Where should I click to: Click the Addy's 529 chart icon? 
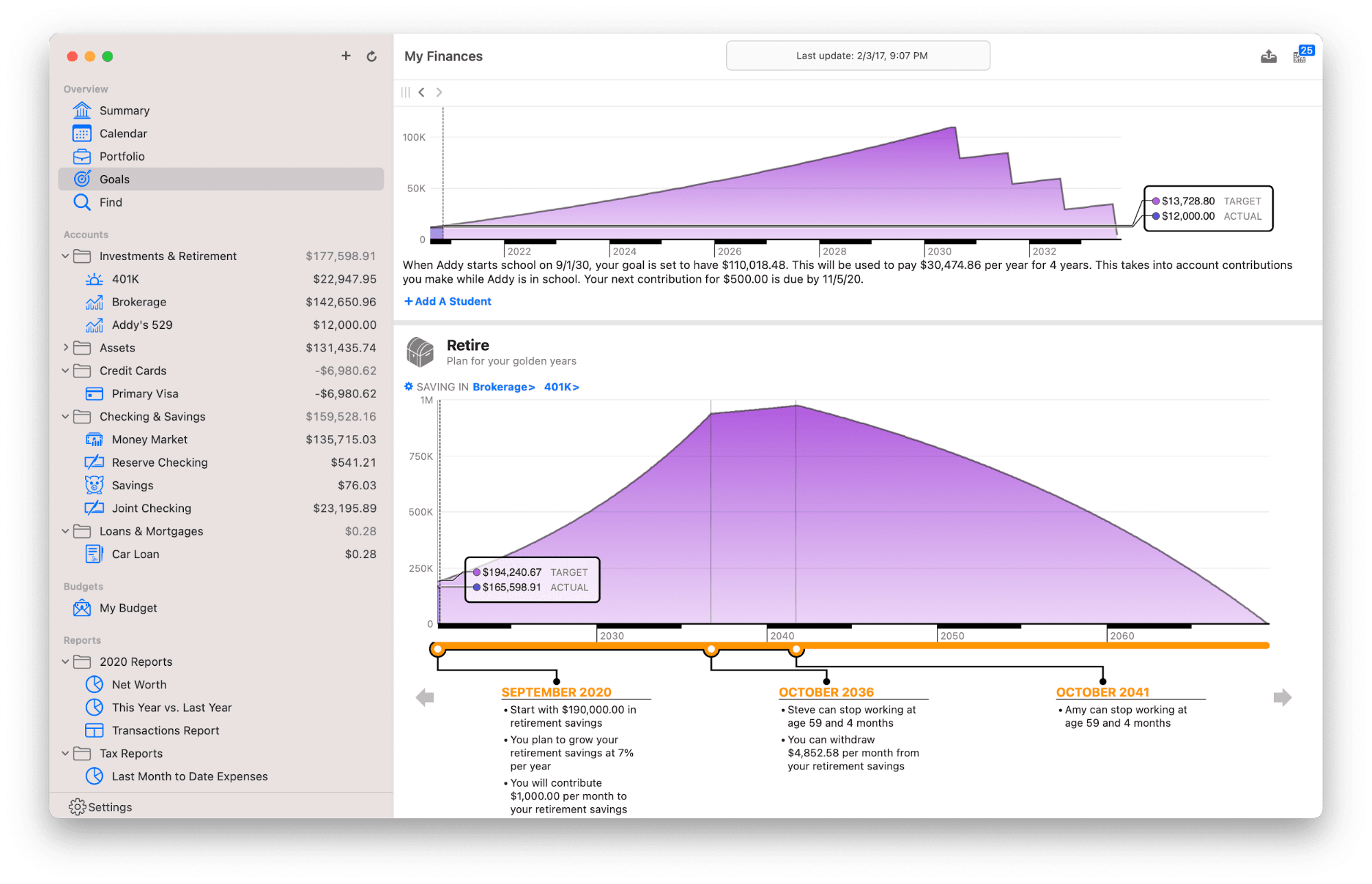tap(94, 325)
